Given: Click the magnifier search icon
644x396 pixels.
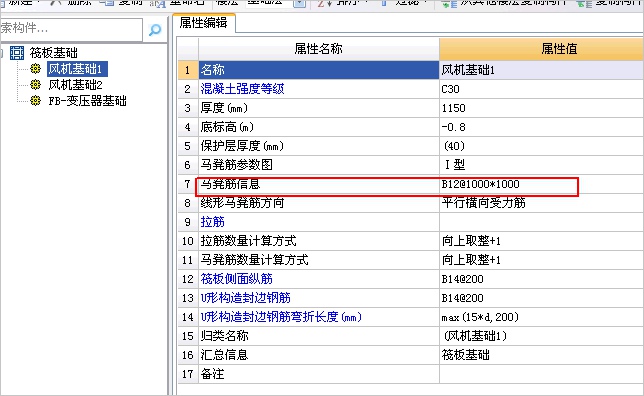Looking at the screenshot, I should (x=155, y=30).
